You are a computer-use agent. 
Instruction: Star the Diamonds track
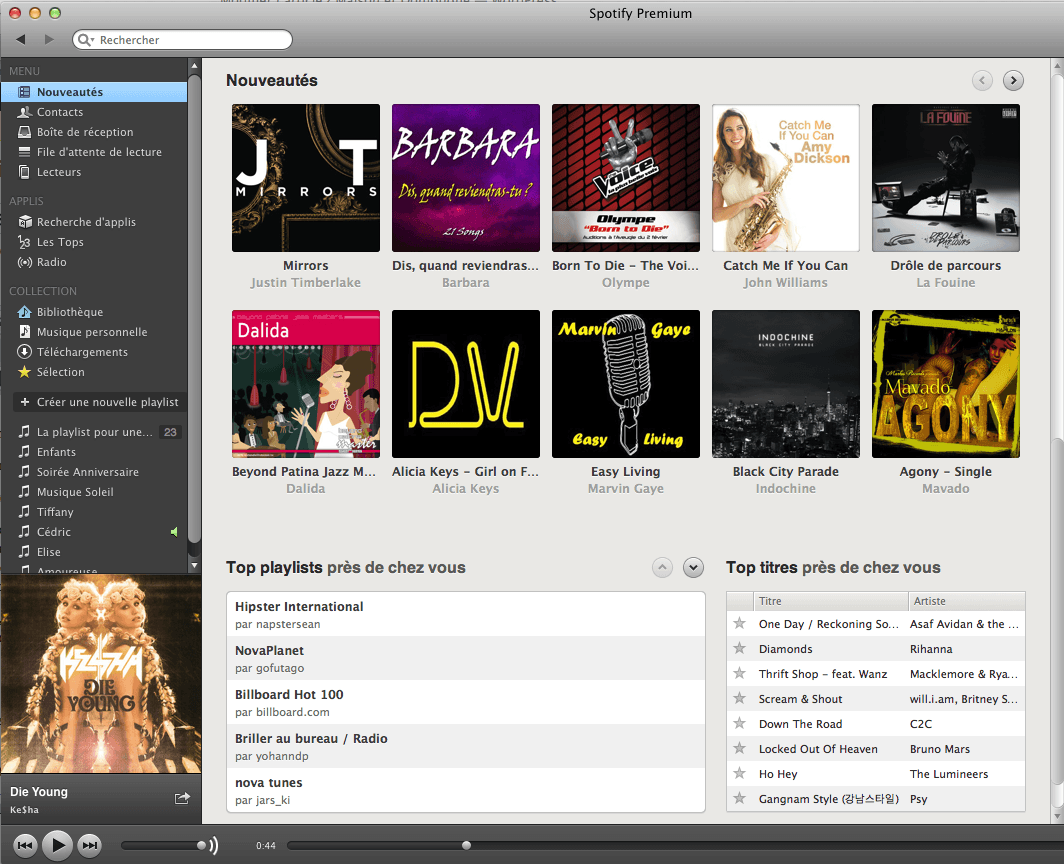coord(740,648)
